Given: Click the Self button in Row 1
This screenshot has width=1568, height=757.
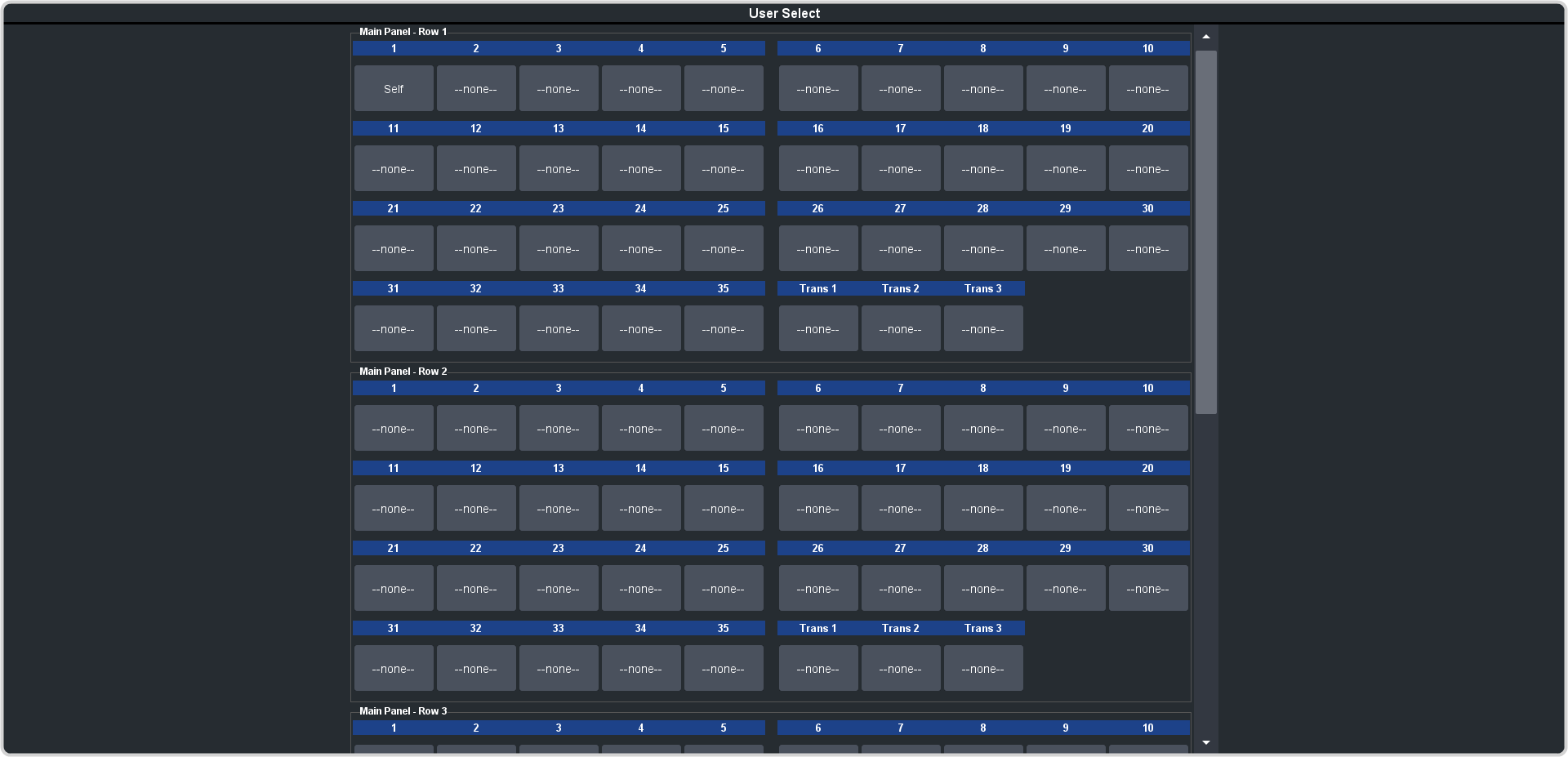Looking at the screenshot, I should (x=394, y=89).
